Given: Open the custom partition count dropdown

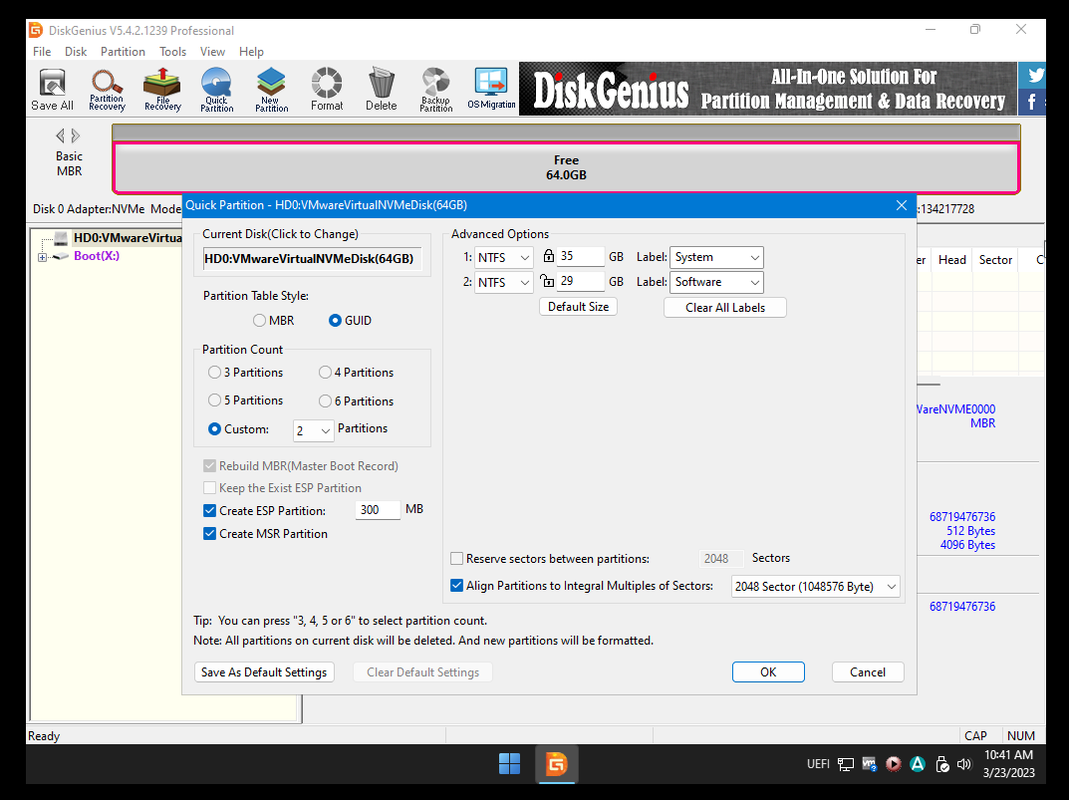Looking at the screenshot, I should (x=313, y=430).
